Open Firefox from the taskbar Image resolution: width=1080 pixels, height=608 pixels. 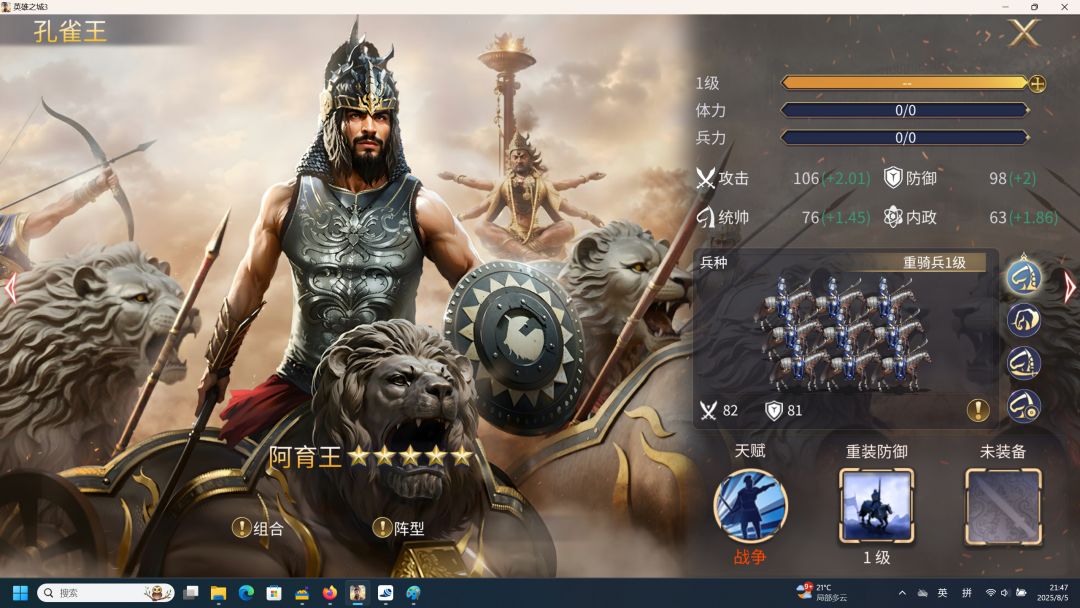(x=329, y=593)
